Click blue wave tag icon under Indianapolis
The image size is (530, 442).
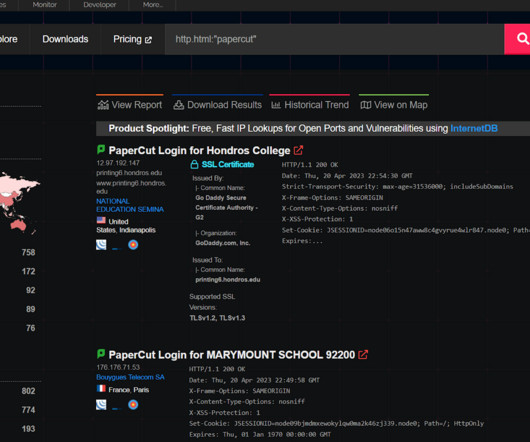pyautogui.click(x=101, y=245)
